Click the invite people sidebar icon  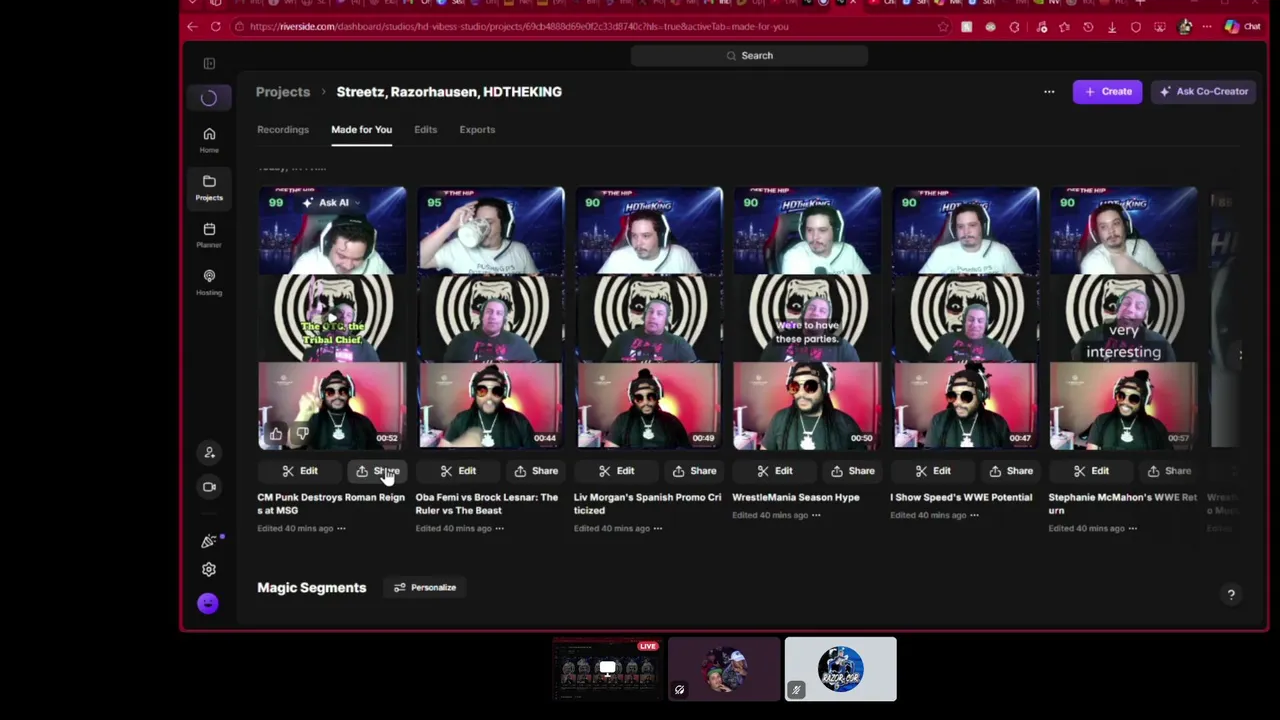[209, 452]
